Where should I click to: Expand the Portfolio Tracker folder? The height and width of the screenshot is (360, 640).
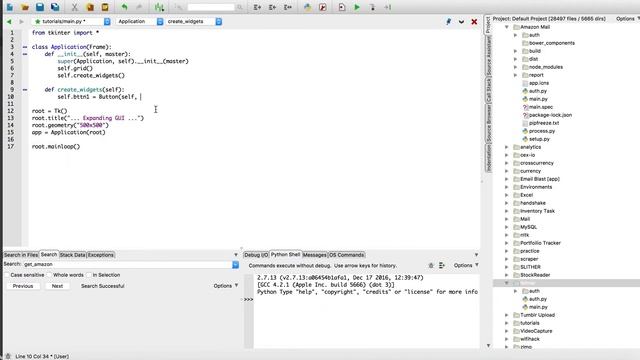(507, 243)
